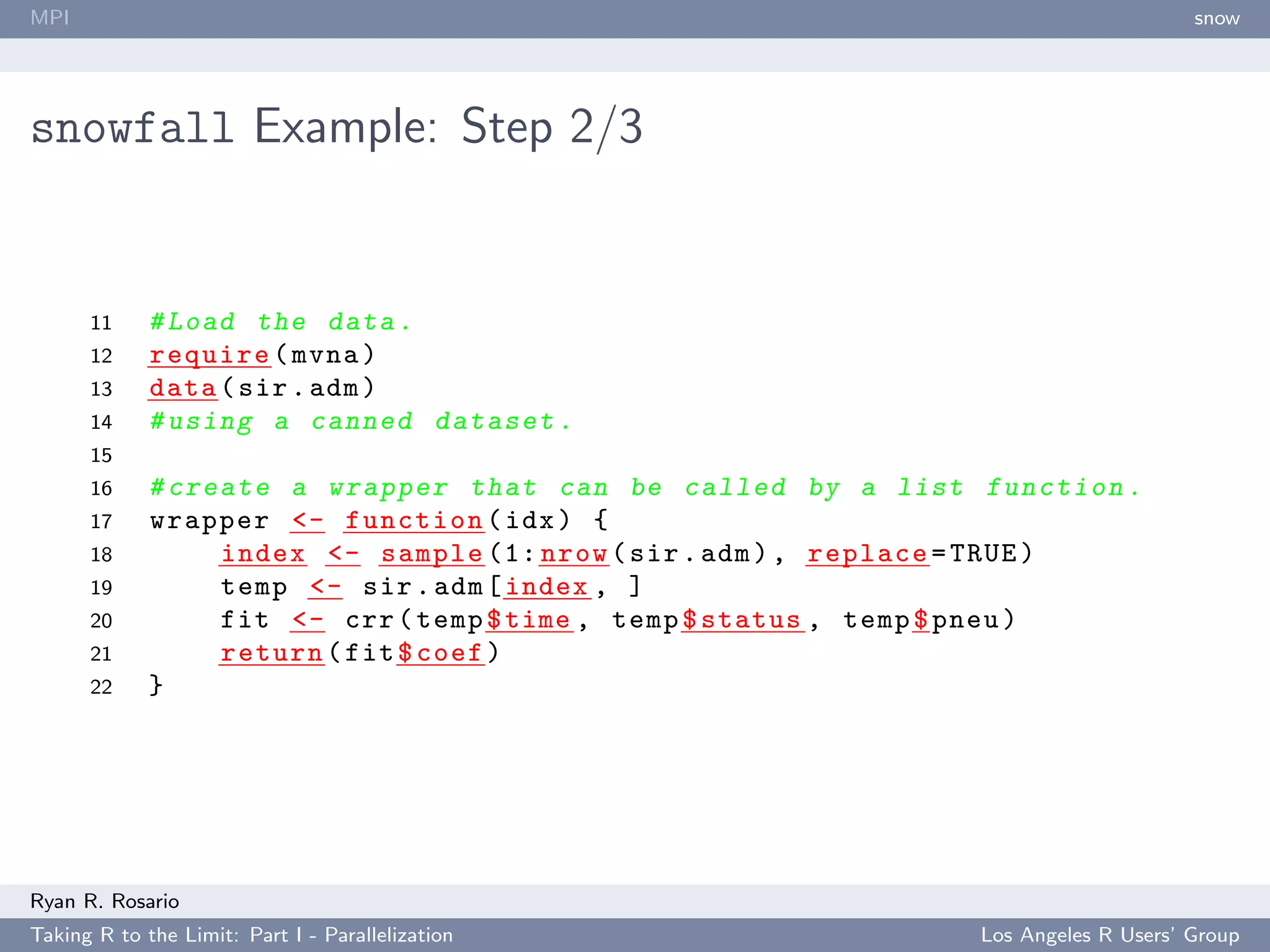Click 'sir.adm[' on line 19
This screenshot has width=1270, height=952.
pos(433,586)
